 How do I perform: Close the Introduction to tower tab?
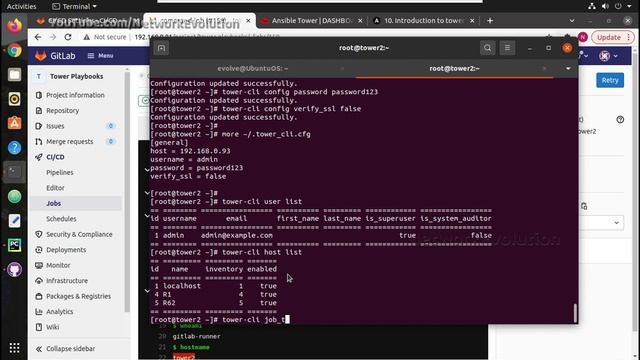coord(472,20)
